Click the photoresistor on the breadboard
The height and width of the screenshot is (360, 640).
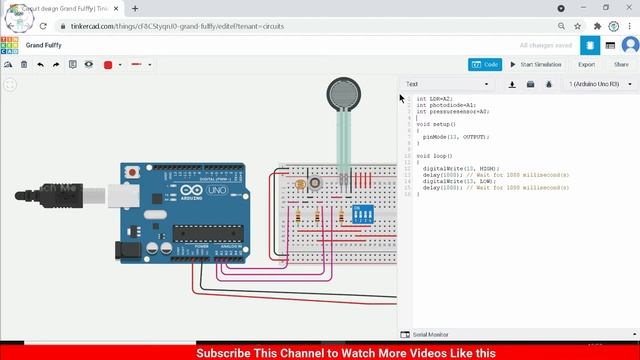pos(300,184)
